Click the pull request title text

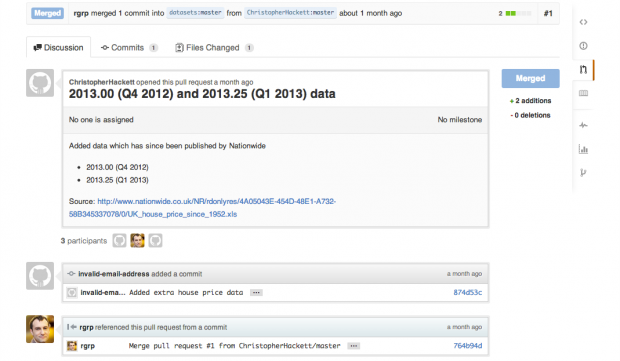click(202, 94)
